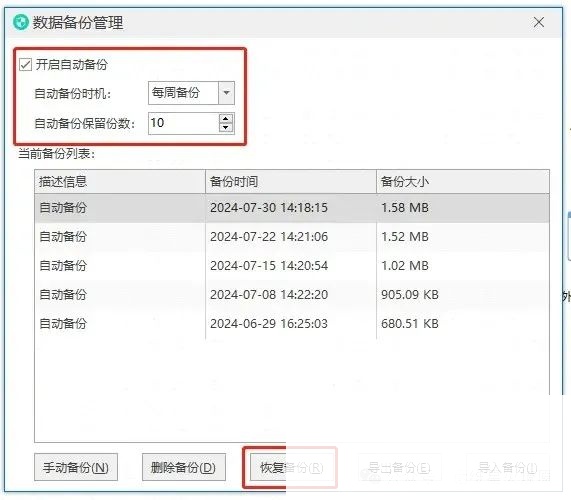Click the 导出备份(E) button
The height and width of the screenshot is (500, 571).
click(x=399, y=468)
